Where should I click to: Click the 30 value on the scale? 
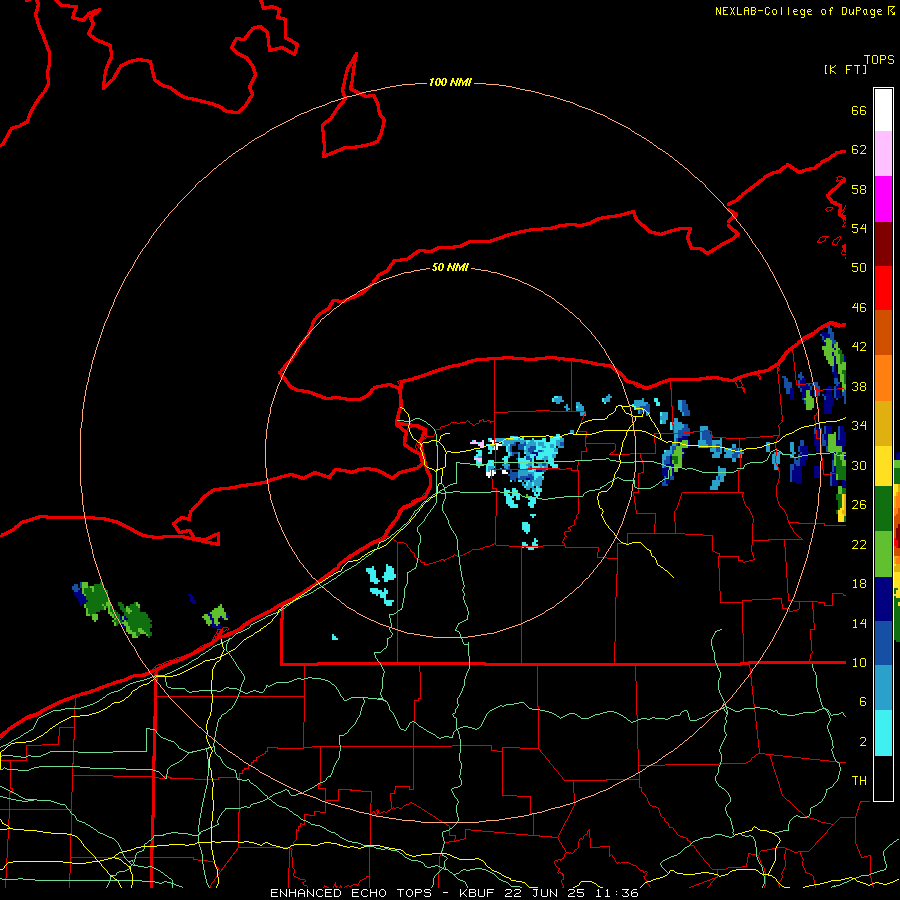click(859, 465)
